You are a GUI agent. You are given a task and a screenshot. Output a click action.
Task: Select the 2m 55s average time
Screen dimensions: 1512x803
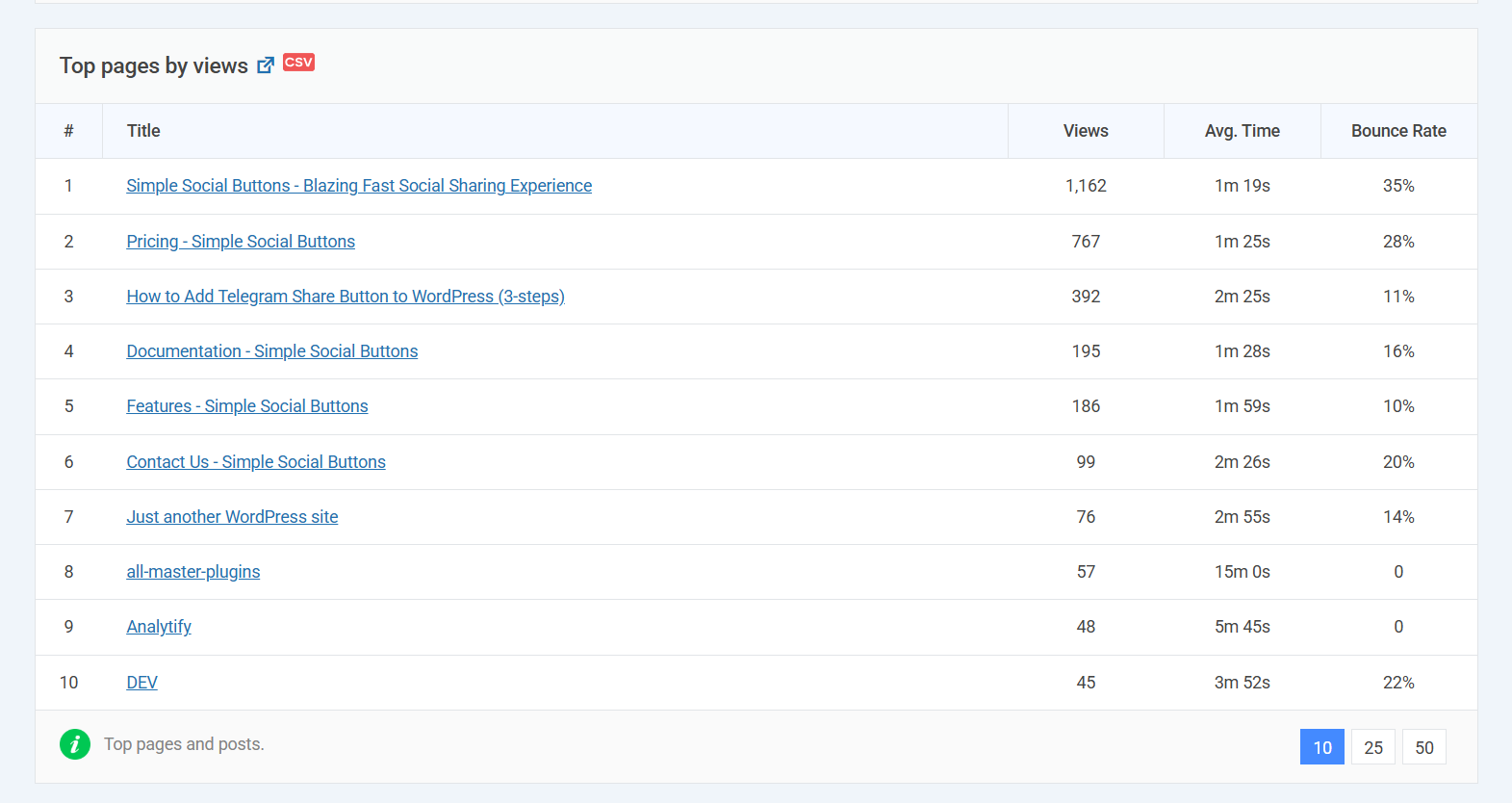pos(1243,517)
